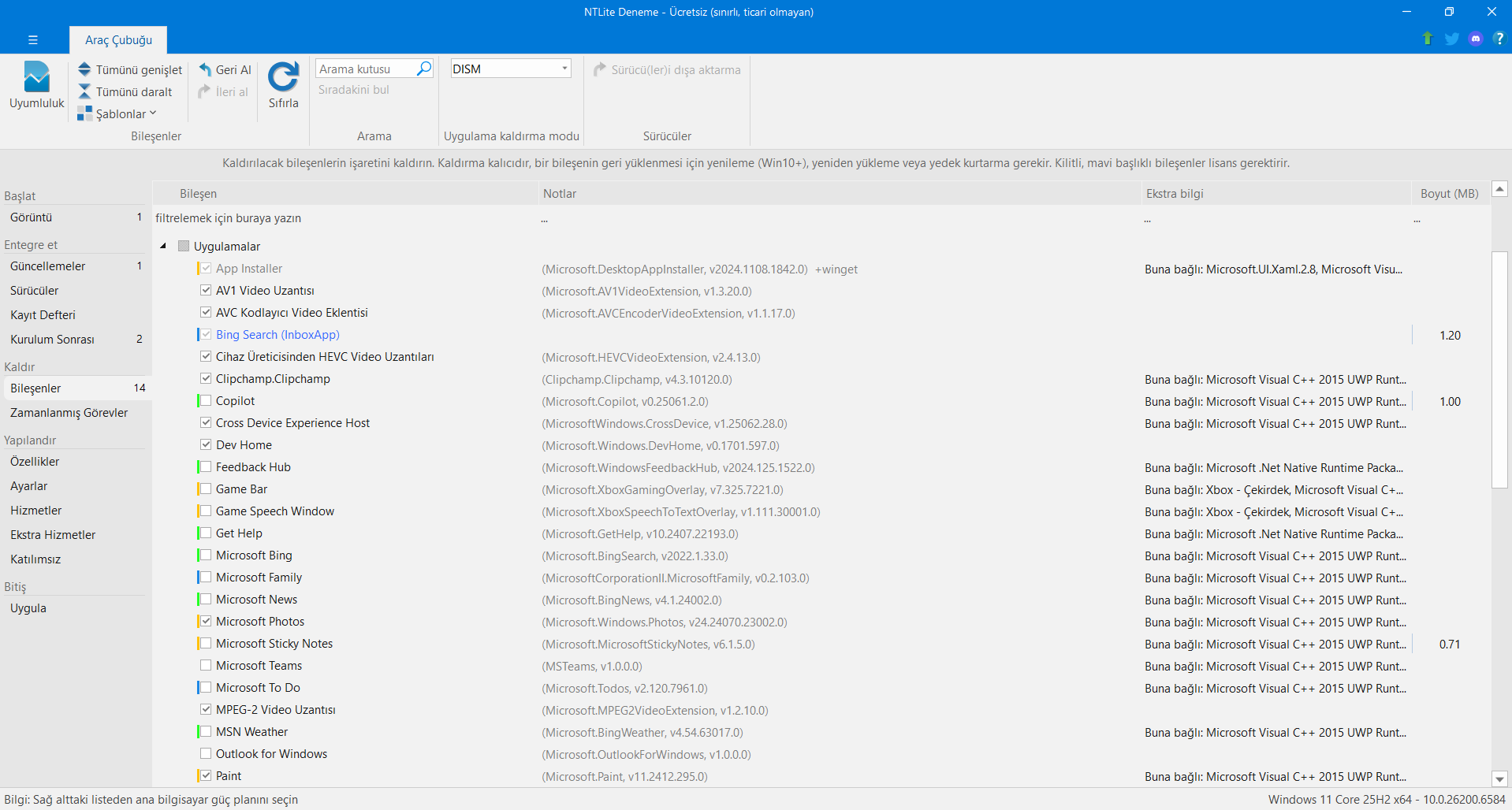Collapse the Uygulamalar tree node

163,246
